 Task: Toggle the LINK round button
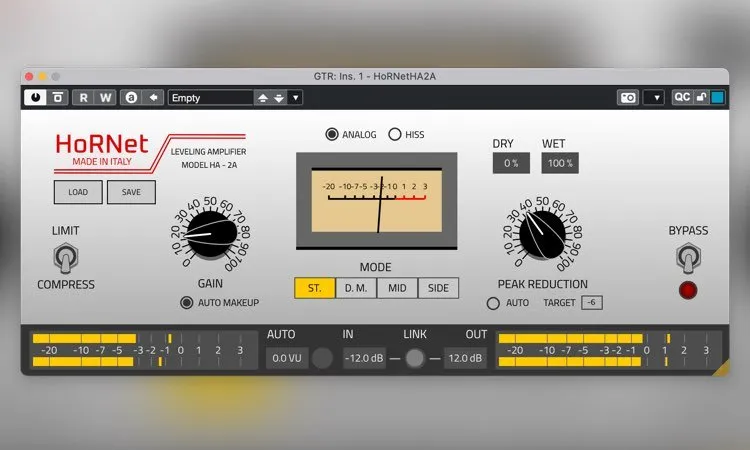415,358
